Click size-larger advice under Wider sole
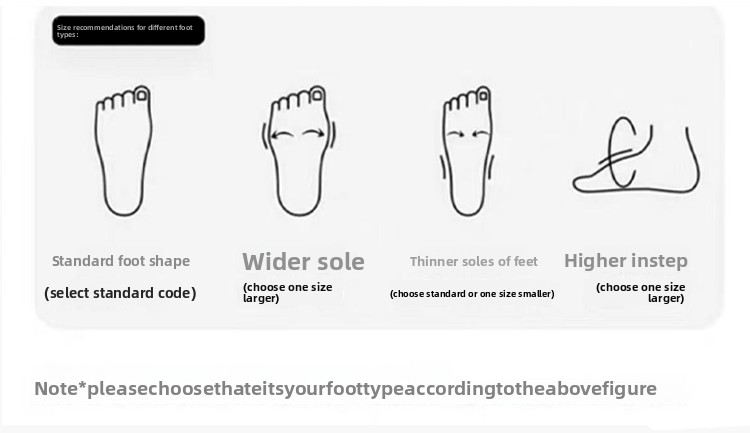Viewport: 750px width, 433px height. [x=287, y=293]
